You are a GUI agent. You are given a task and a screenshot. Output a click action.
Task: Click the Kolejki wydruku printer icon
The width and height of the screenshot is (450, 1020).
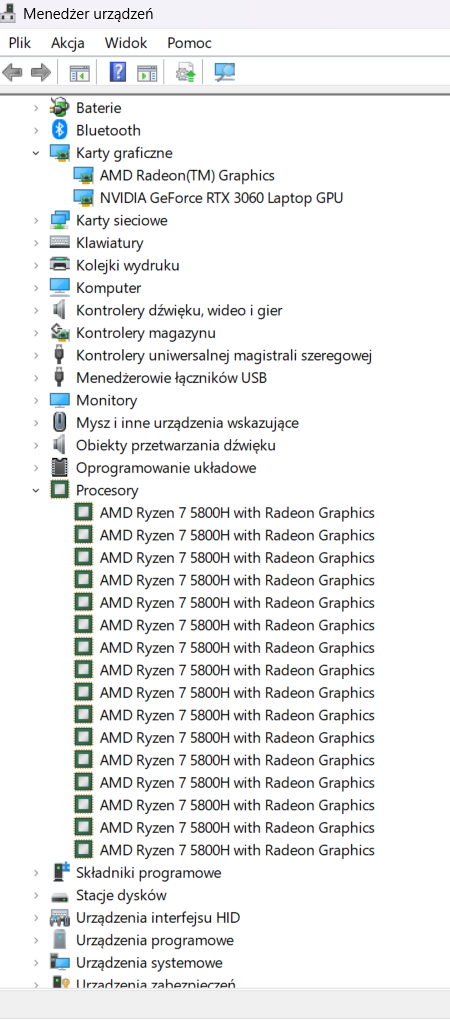tap(60, 265)
